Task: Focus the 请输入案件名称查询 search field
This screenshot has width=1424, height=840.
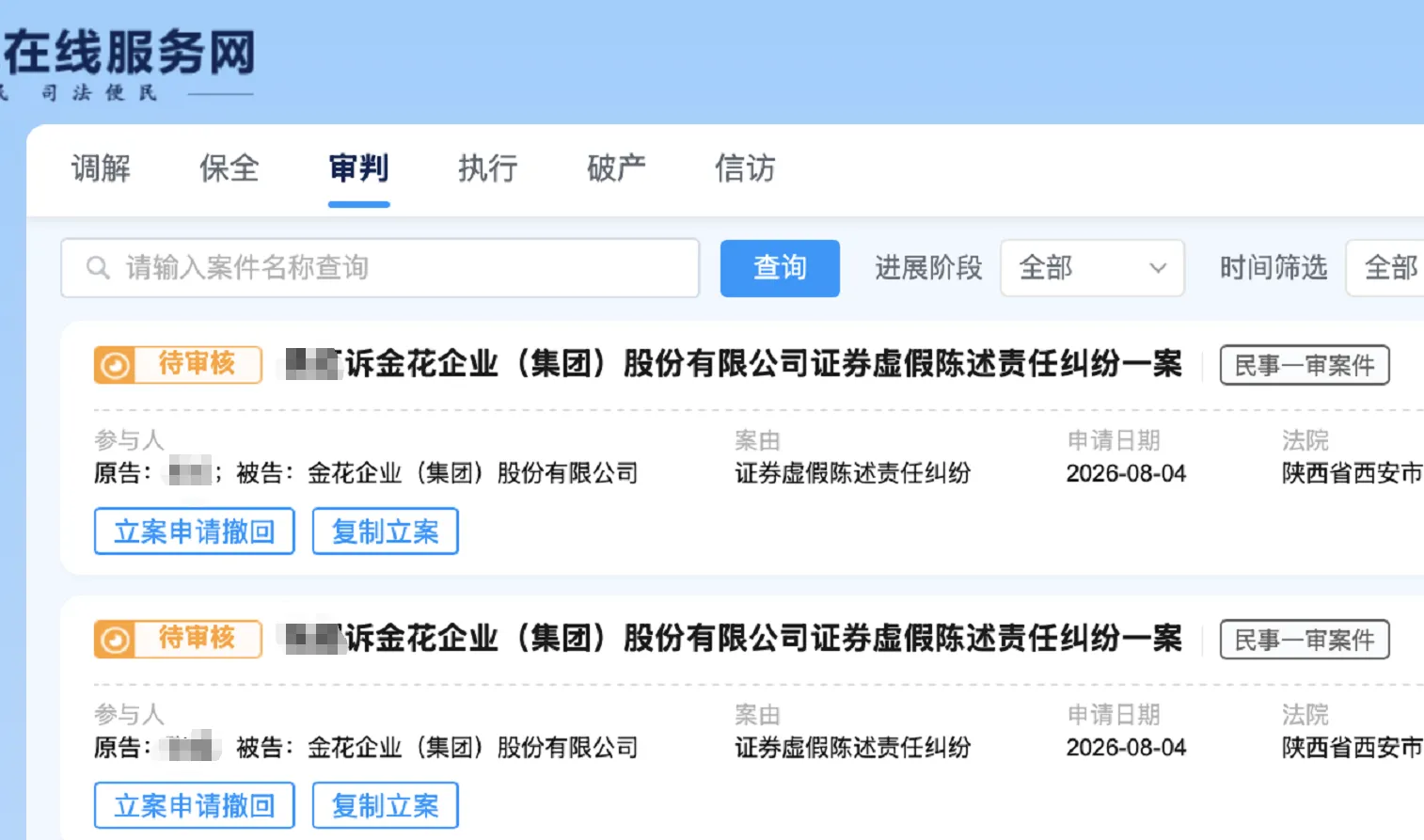Action: pos(380,268)
